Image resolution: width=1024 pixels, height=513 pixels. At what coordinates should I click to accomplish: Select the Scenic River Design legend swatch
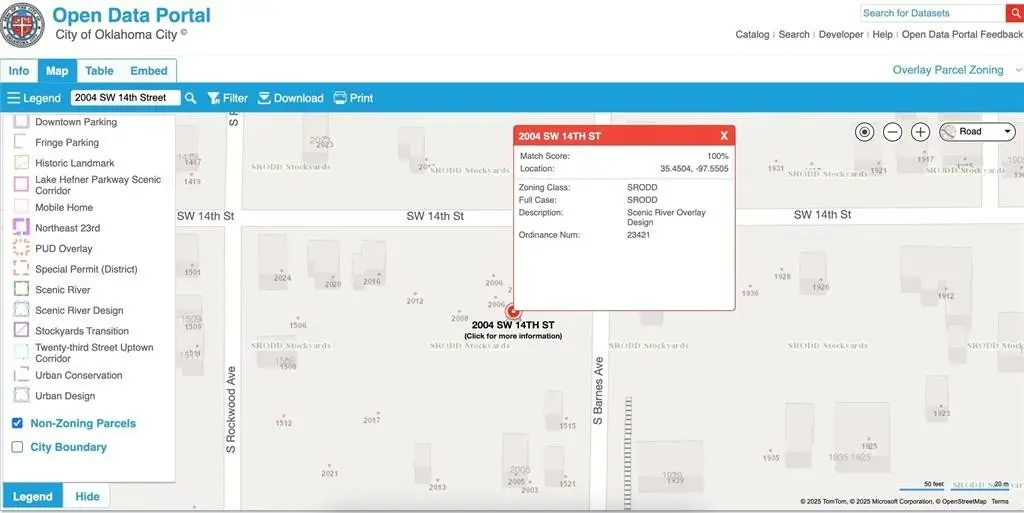click(x=21, y=310)
